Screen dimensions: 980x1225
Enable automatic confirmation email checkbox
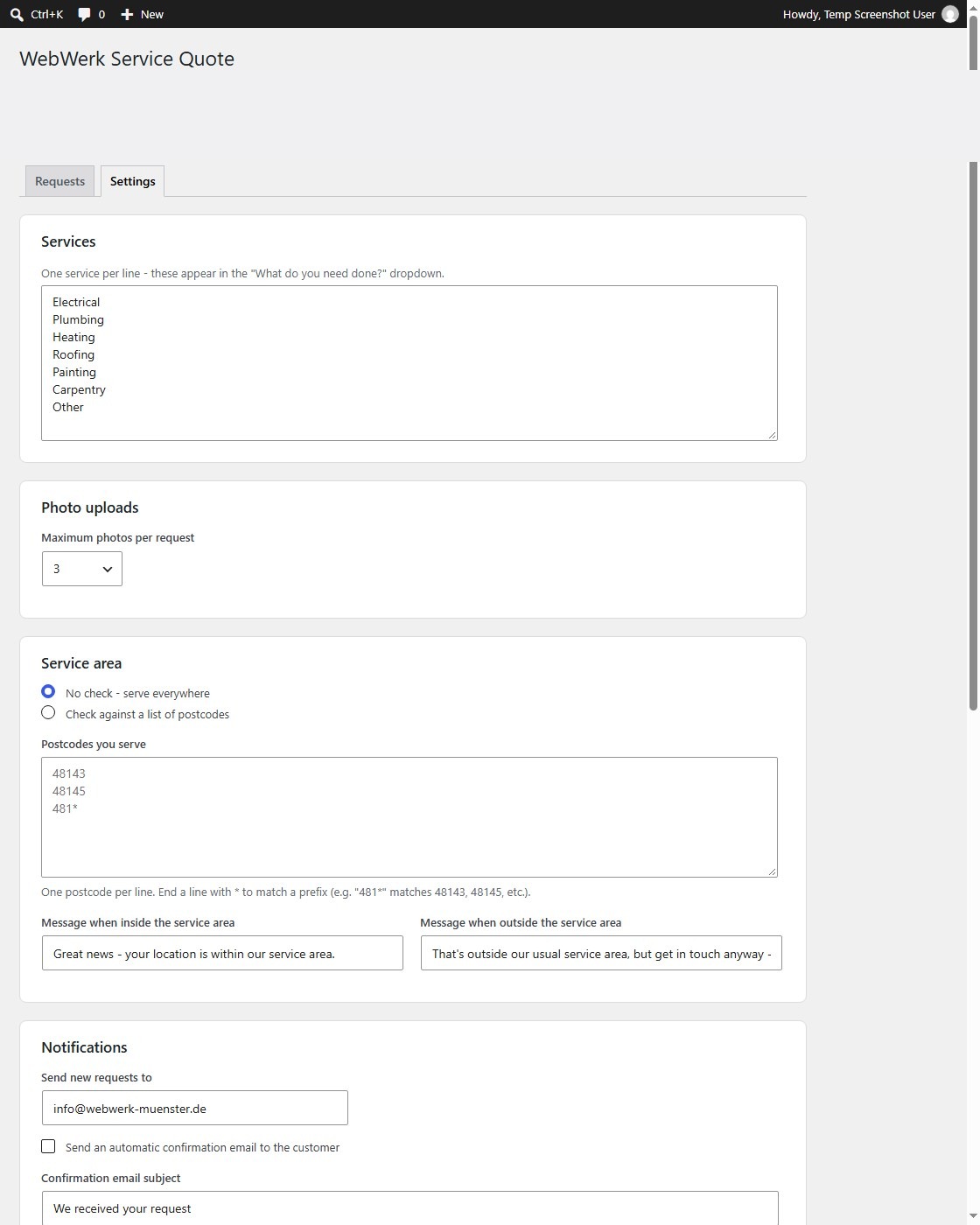pos(48,1146)
